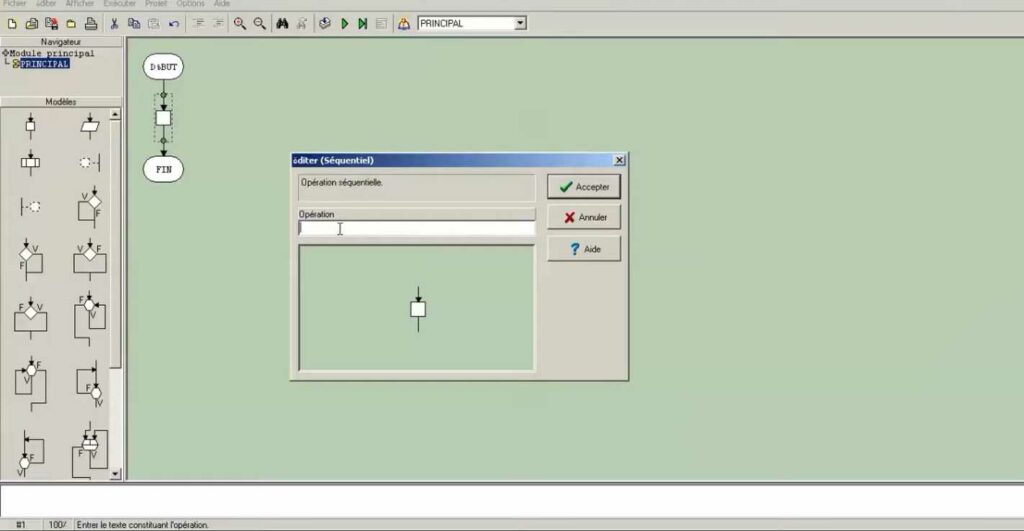
Task: Select the PRINCIPAL item in the Navigateur tree
Action: (x=44, y=64)
